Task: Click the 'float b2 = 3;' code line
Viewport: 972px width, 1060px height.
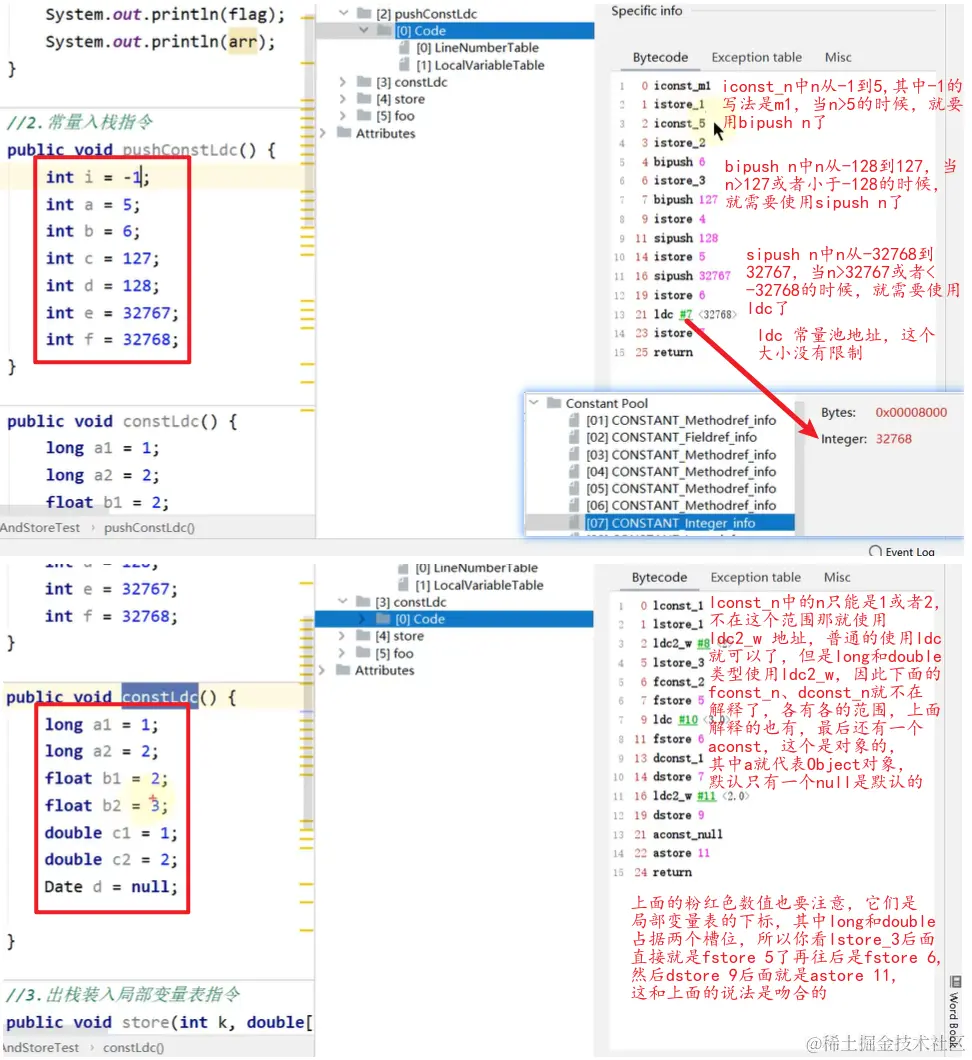Action: [106, 805]
